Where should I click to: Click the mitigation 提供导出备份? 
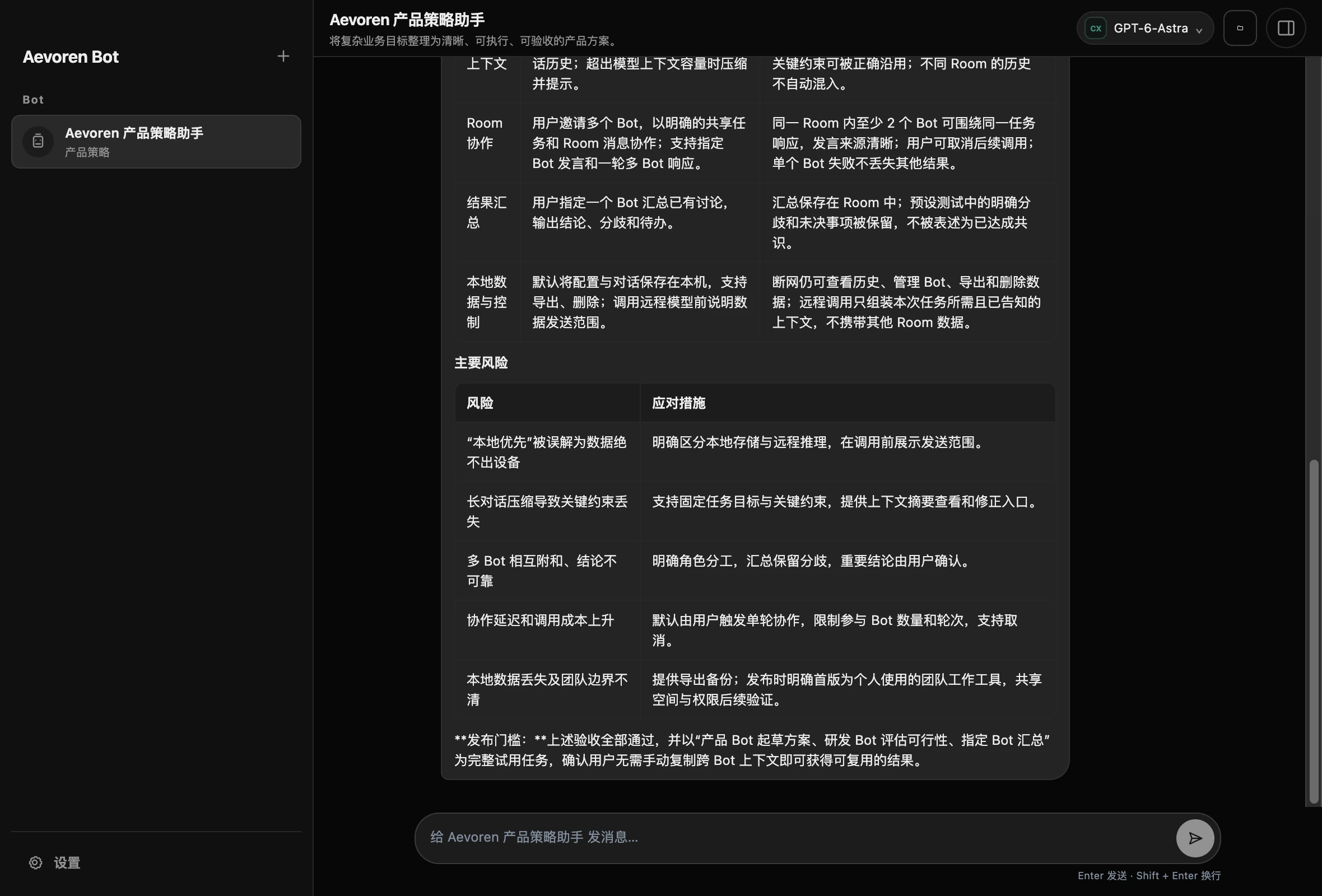(848, 689)
